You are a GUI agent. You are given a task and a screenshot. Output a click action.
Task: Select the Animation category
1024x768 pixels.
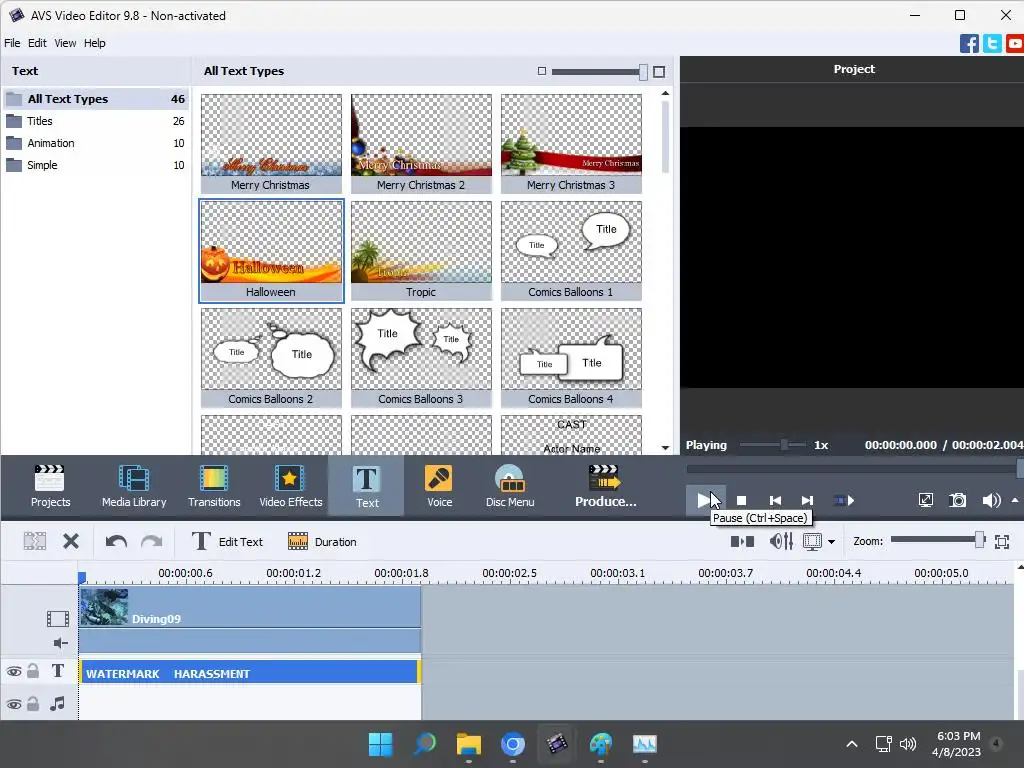click(95, 143)
